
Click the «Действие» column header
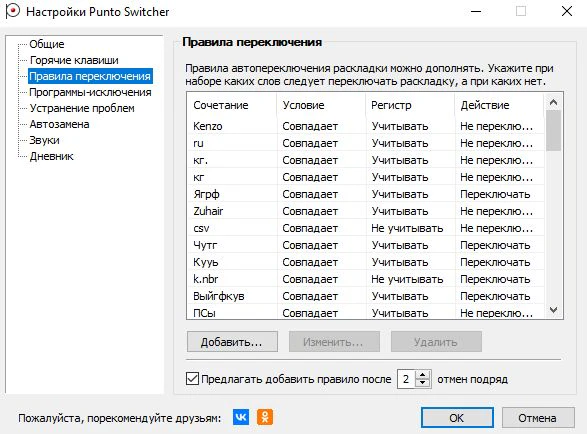point(499,105)
